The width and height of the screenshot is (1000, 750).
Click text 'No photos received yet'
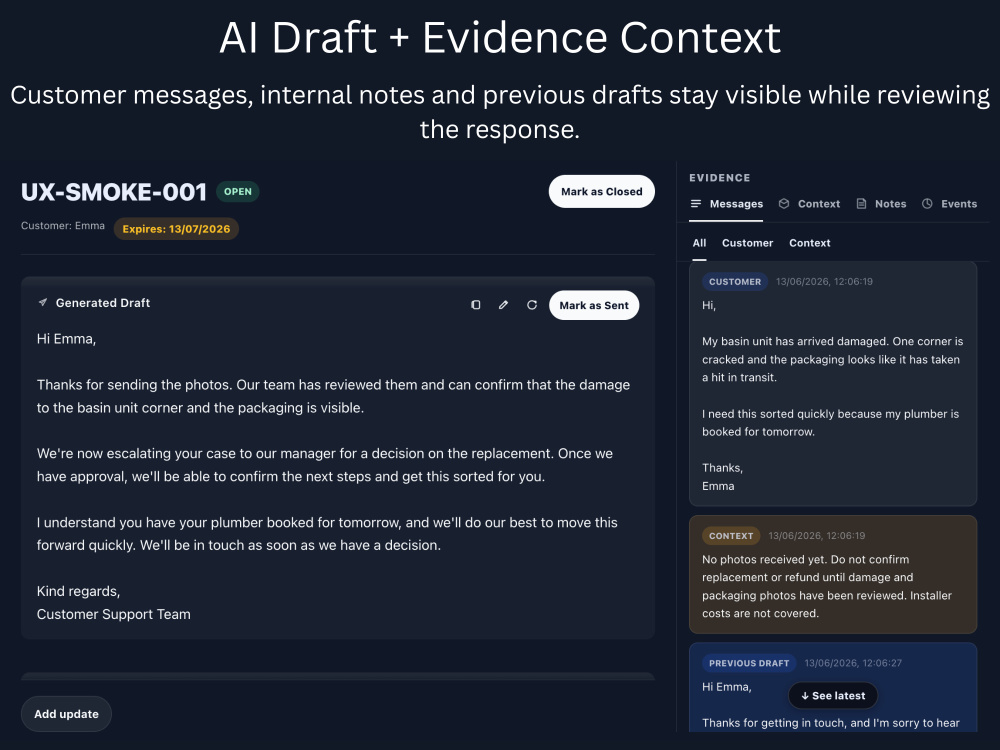tap(763, 559)
